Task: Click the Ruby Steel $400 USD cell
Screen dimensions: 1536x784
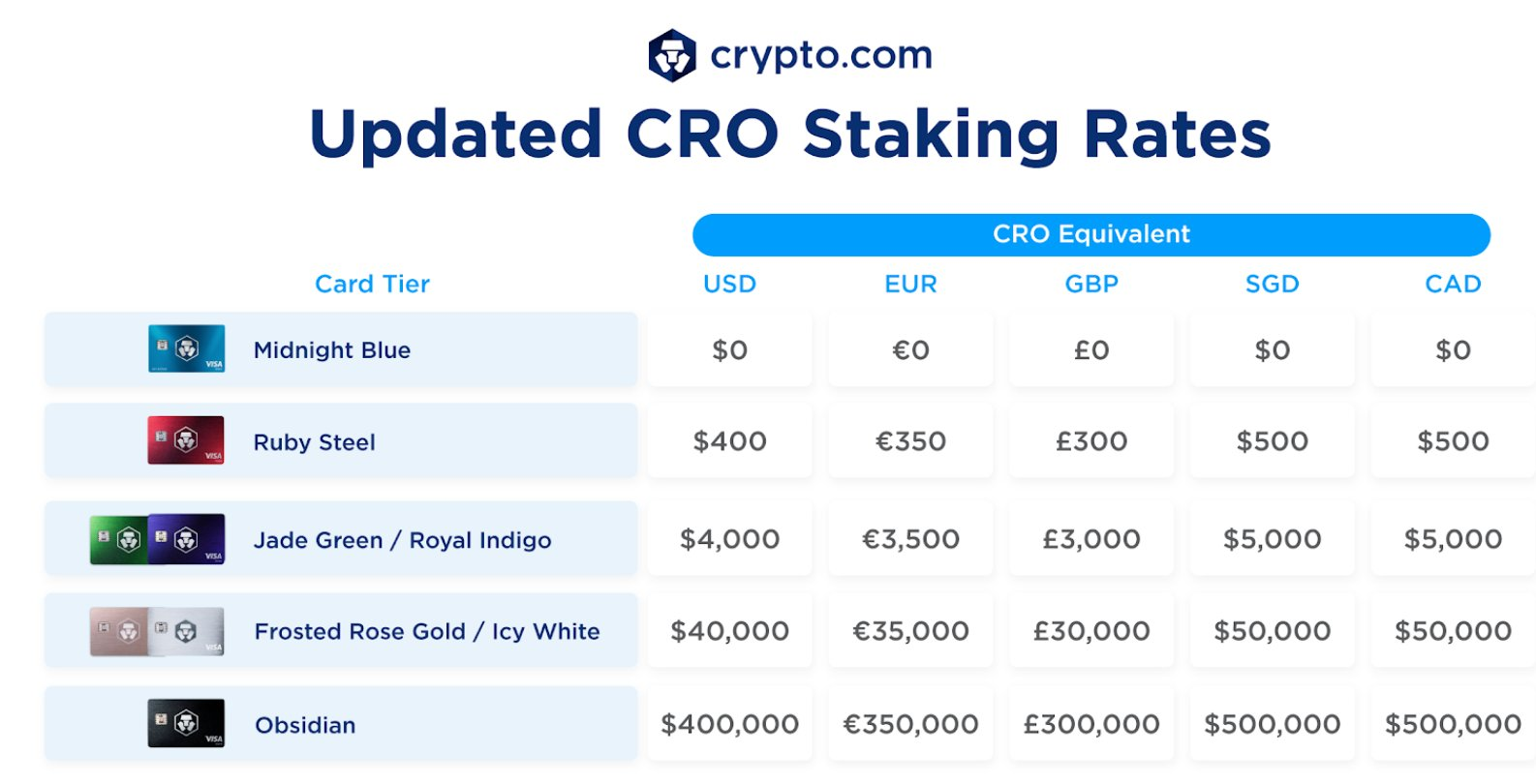Action: coord(730,441)
